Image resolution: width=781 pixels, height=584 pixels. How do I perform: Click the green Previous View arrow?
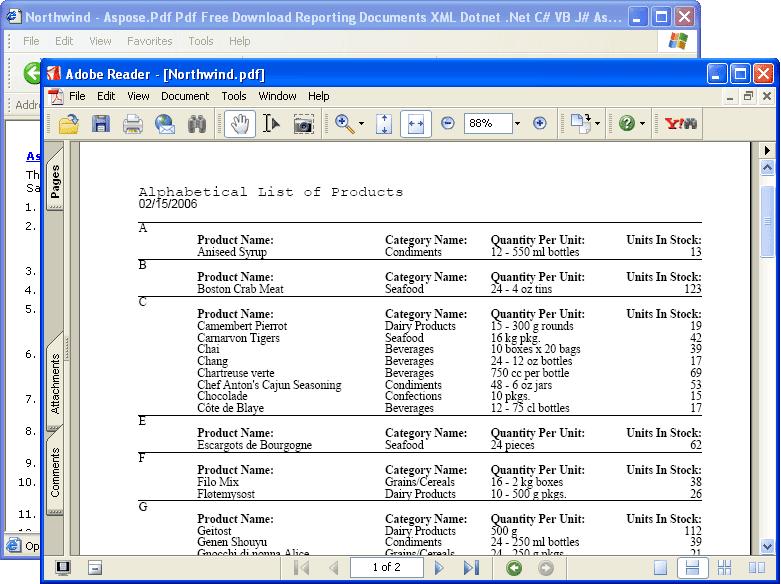tap(514, 568)
